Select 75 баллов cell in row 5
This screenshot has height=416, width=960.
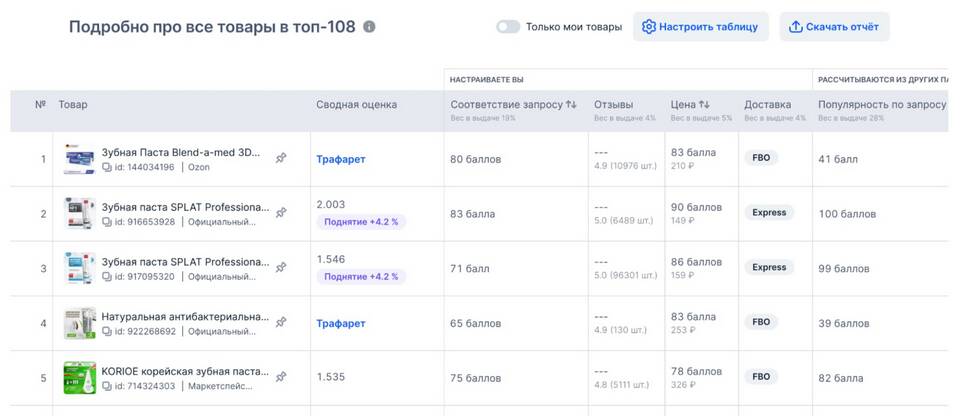[476, 378]
